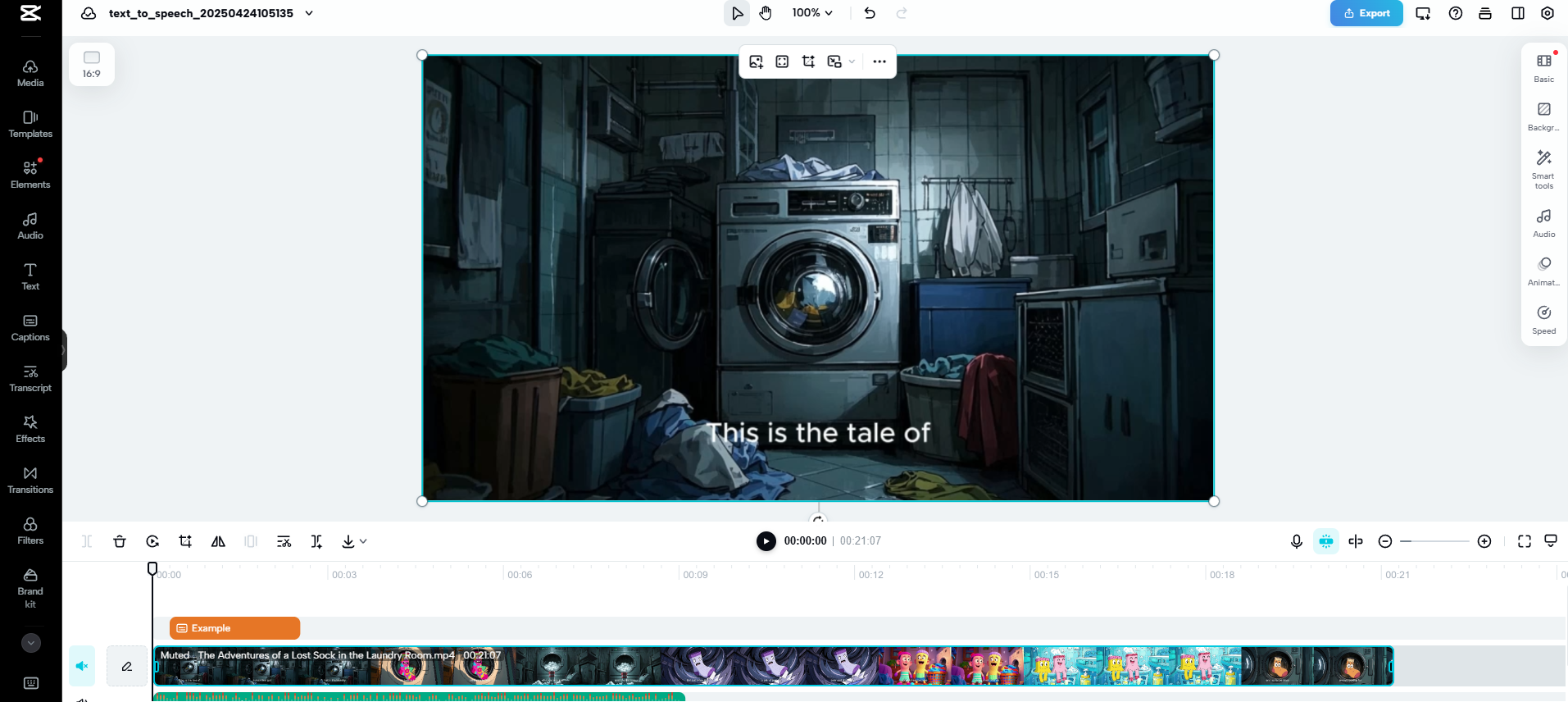The image size is (1568, 702).
Task: Toggle the split panel layout icon
Action: [x=1518, y=13]
